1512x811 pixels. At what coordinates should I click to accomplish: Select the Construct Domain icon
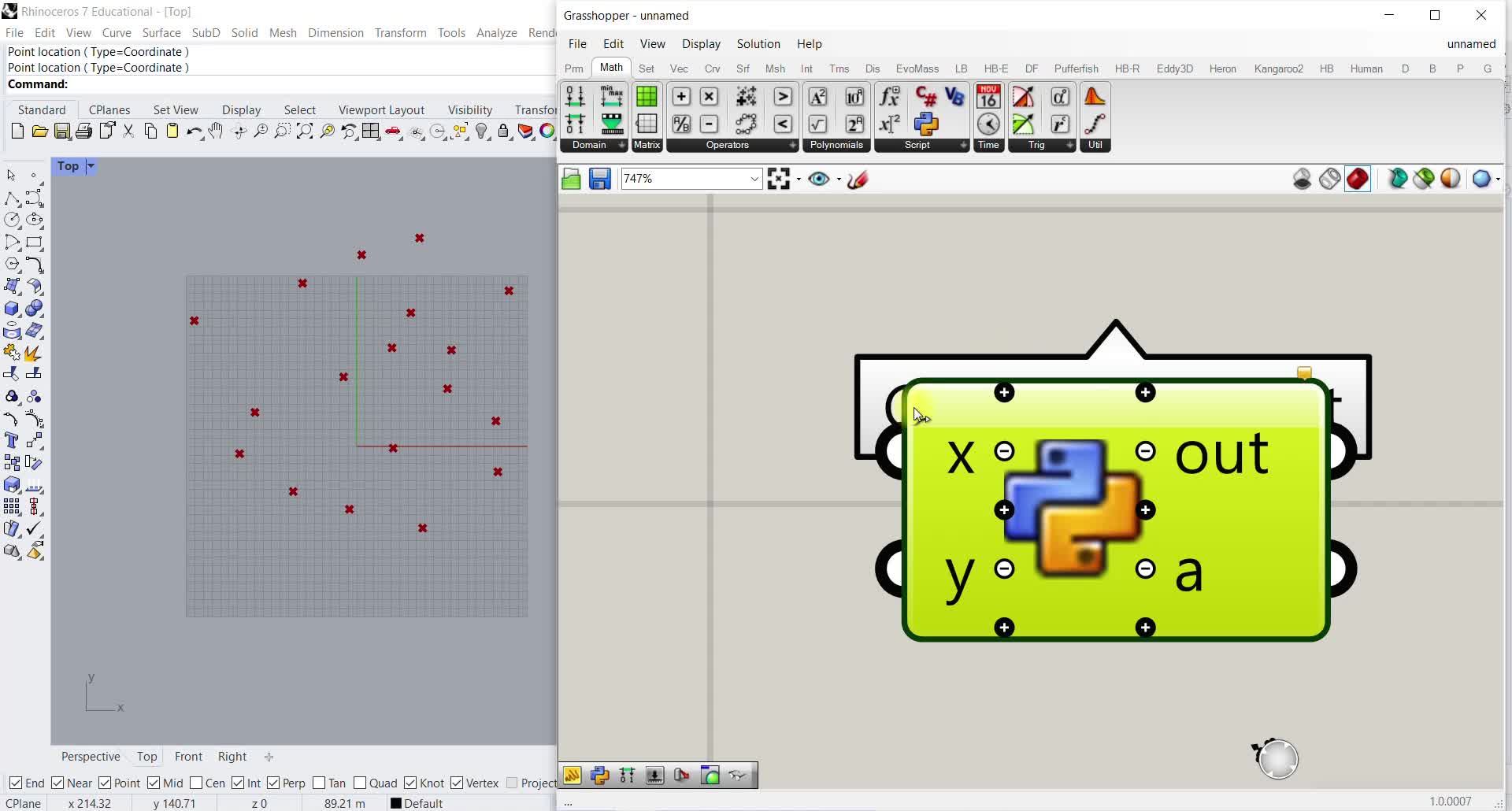[x=575, y=97]
